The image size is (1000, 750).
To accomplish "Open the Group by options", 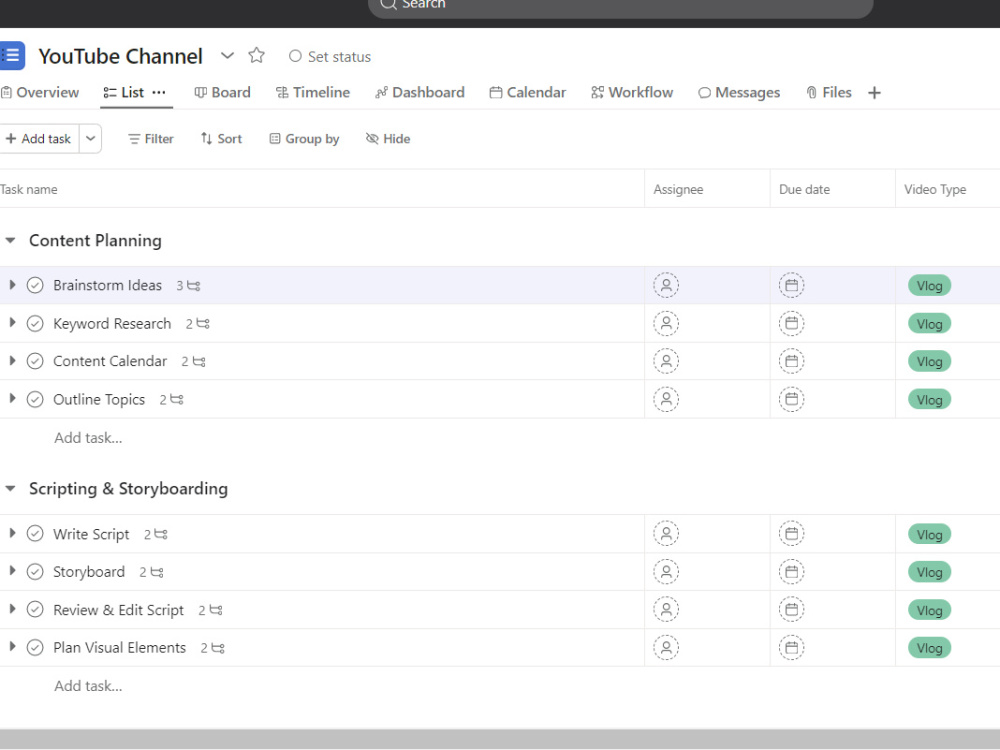I will (x=304, y=138).
